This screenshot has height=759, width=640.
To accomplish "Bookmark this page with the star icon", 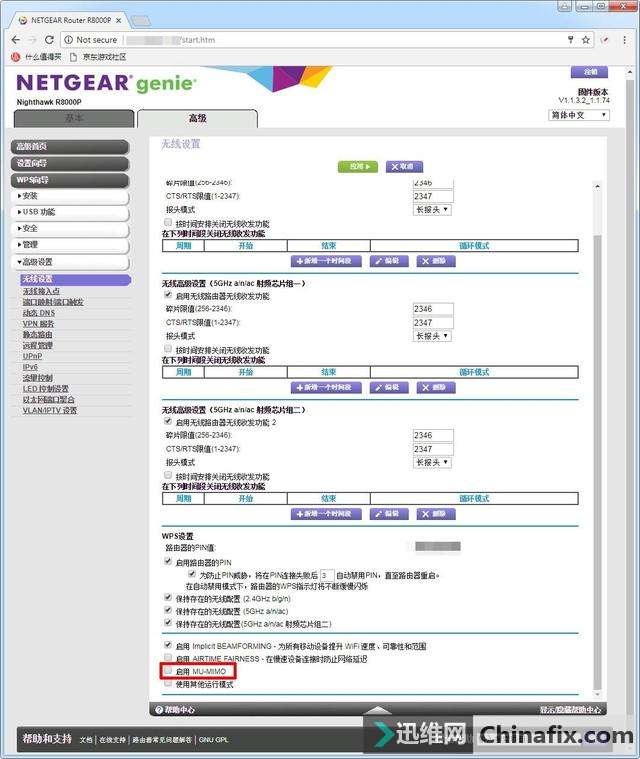I will click(x=586, y=40).
